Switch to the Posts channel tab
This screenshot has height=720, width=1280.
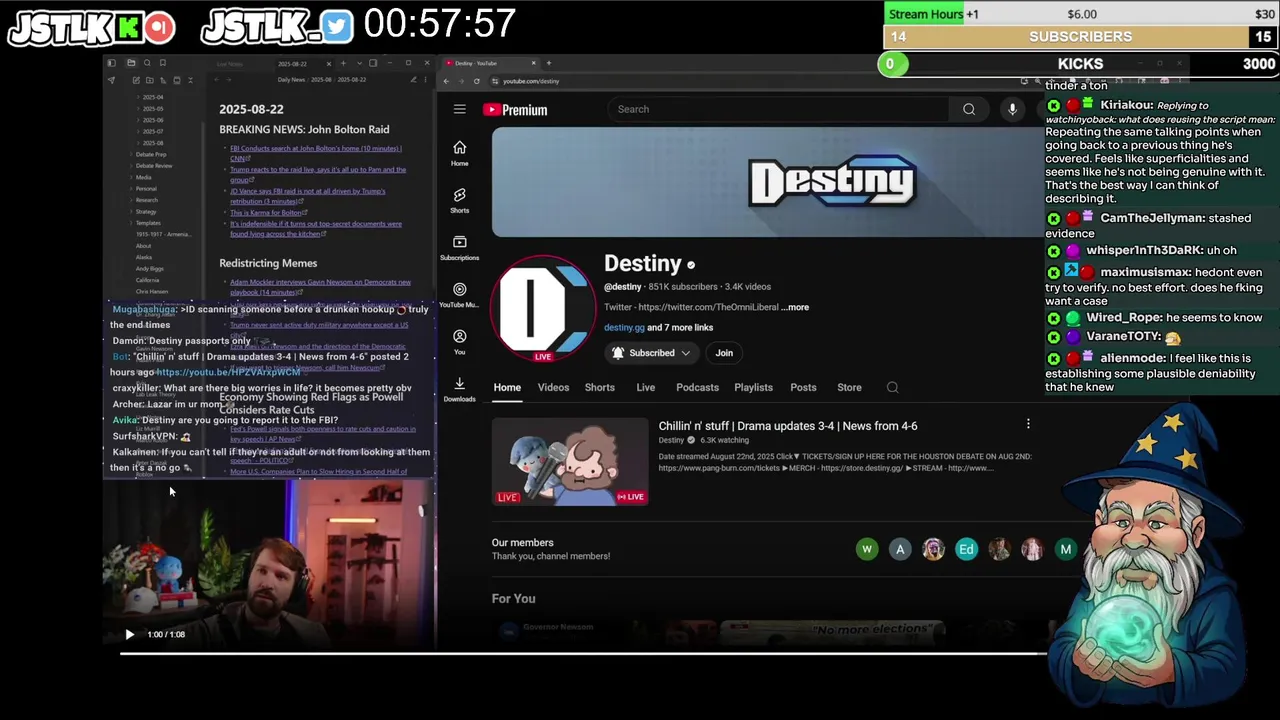pos(803,387)
